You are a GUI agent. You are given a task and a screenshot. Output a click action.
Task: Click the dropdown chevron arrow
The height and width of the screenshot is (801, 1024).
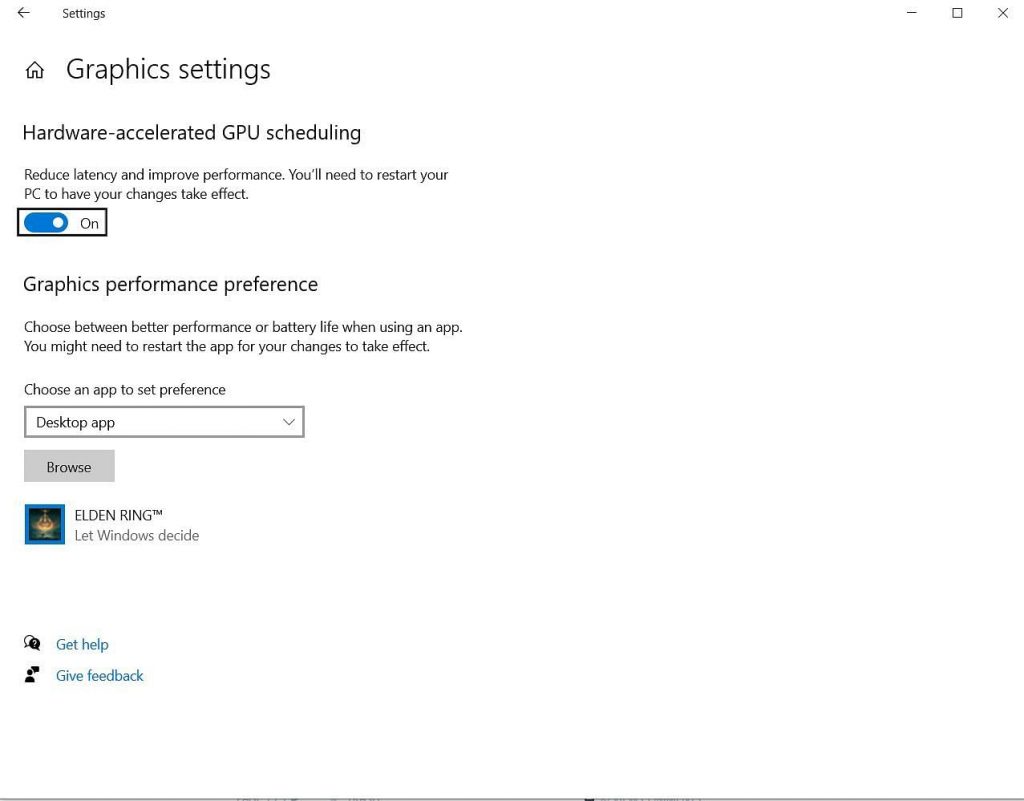point(289,422)
